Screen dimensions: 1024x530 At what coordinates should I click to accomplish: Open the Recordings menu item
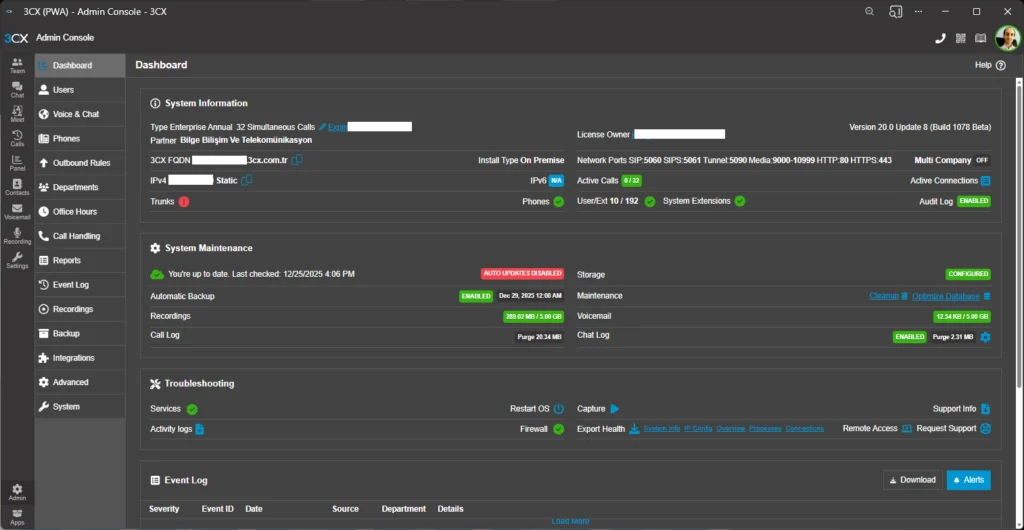tap(80, 309)
